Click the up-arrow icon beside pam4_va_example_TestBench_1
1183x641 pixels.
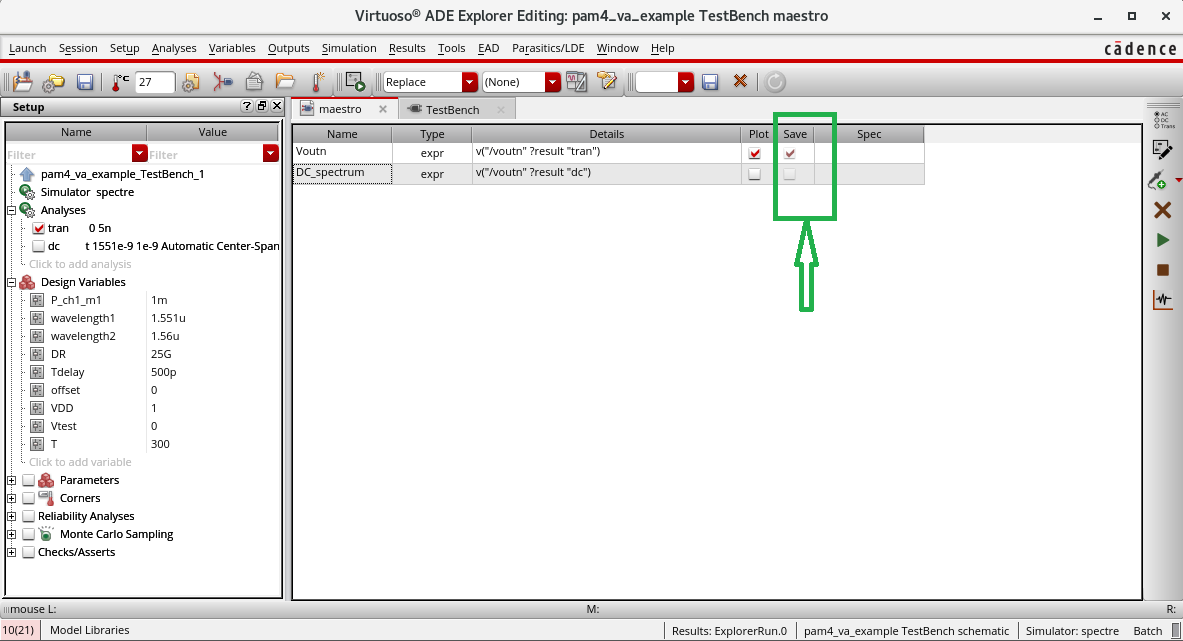(27, 174)
